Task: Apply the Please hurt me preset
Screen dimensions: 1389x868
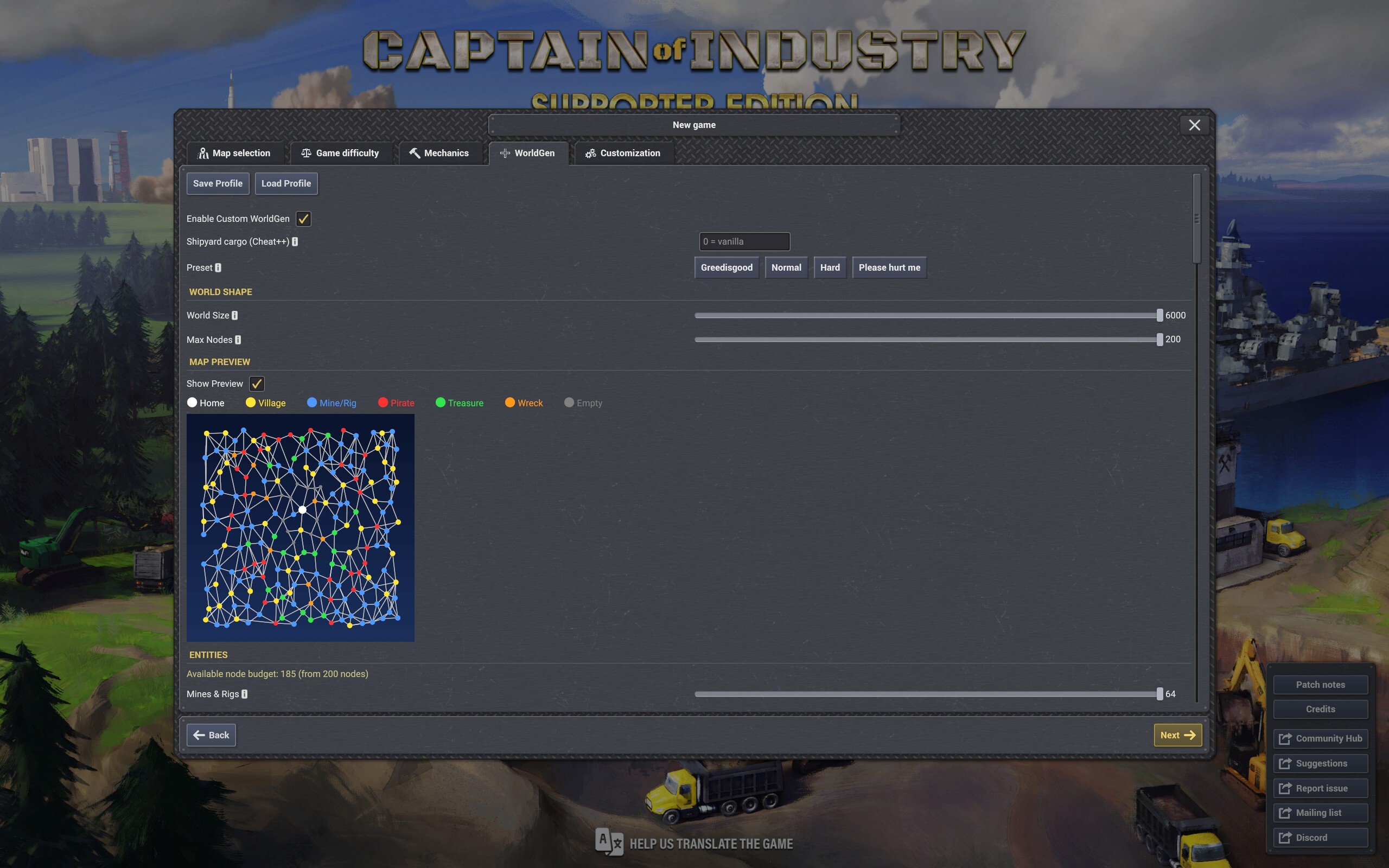Action: [x=889, y=267]
